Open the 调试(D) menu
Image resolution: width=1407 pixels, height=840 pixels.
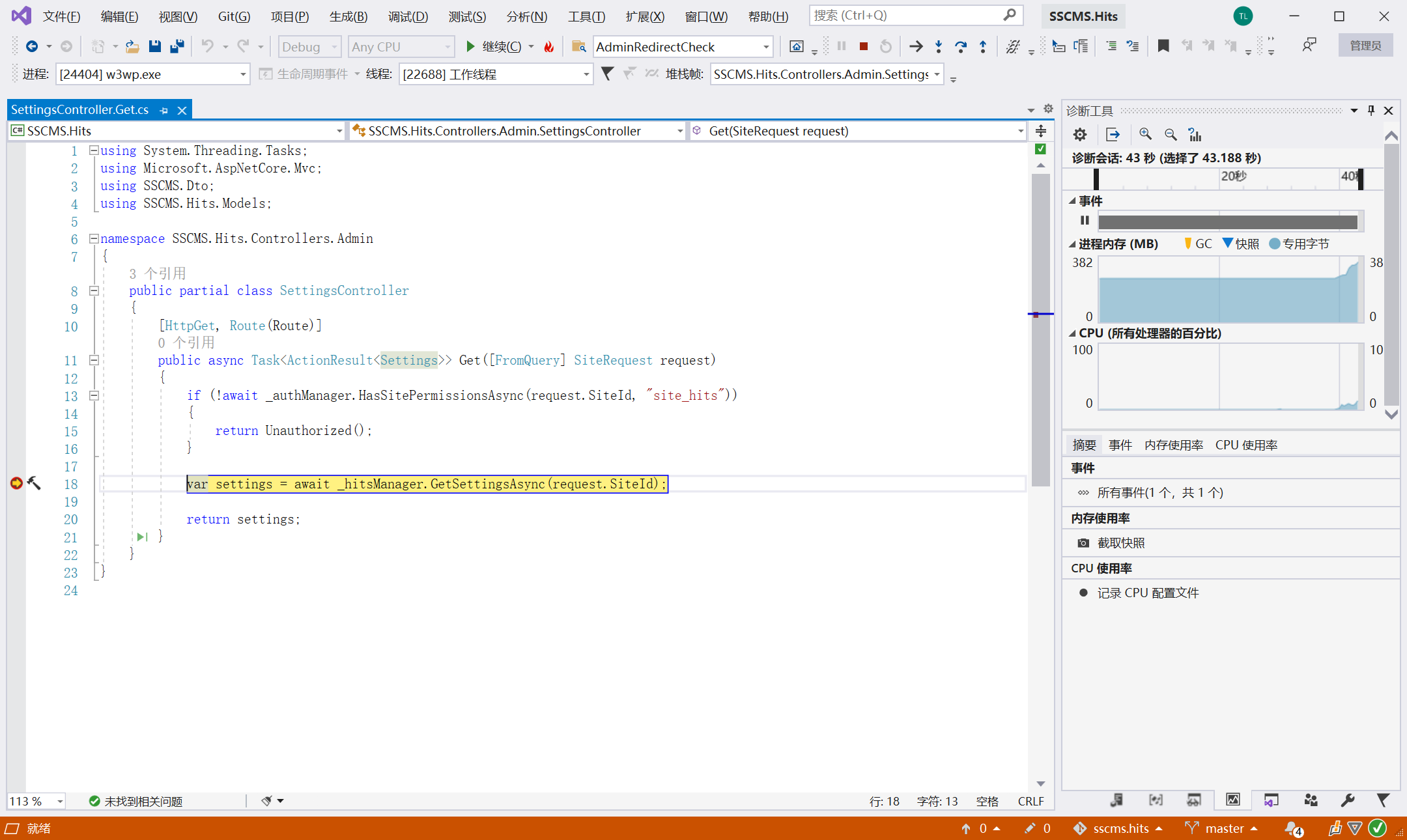408,16
